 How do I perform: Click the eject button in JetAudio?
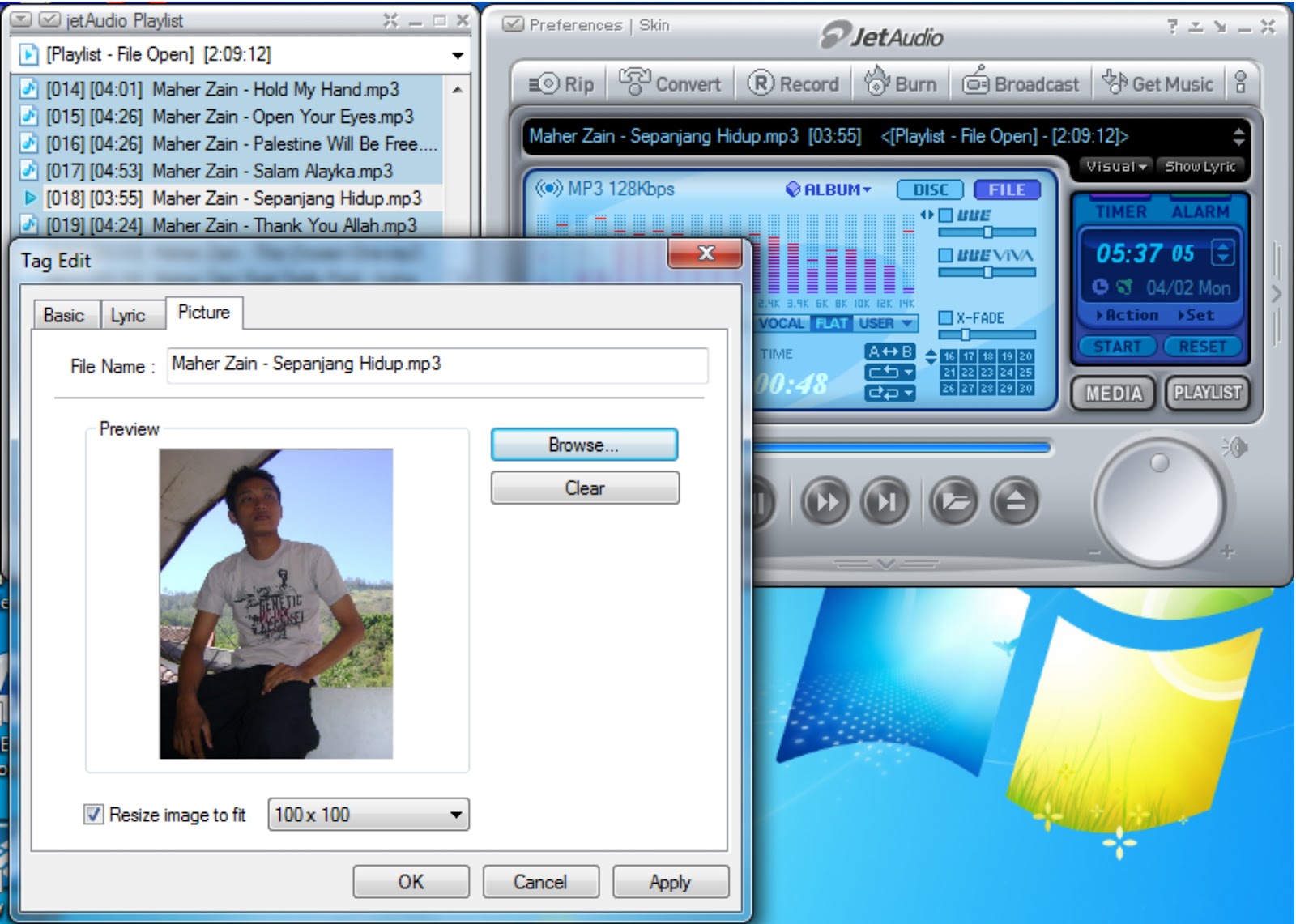pyautogui.click(x=1014, y=502)
